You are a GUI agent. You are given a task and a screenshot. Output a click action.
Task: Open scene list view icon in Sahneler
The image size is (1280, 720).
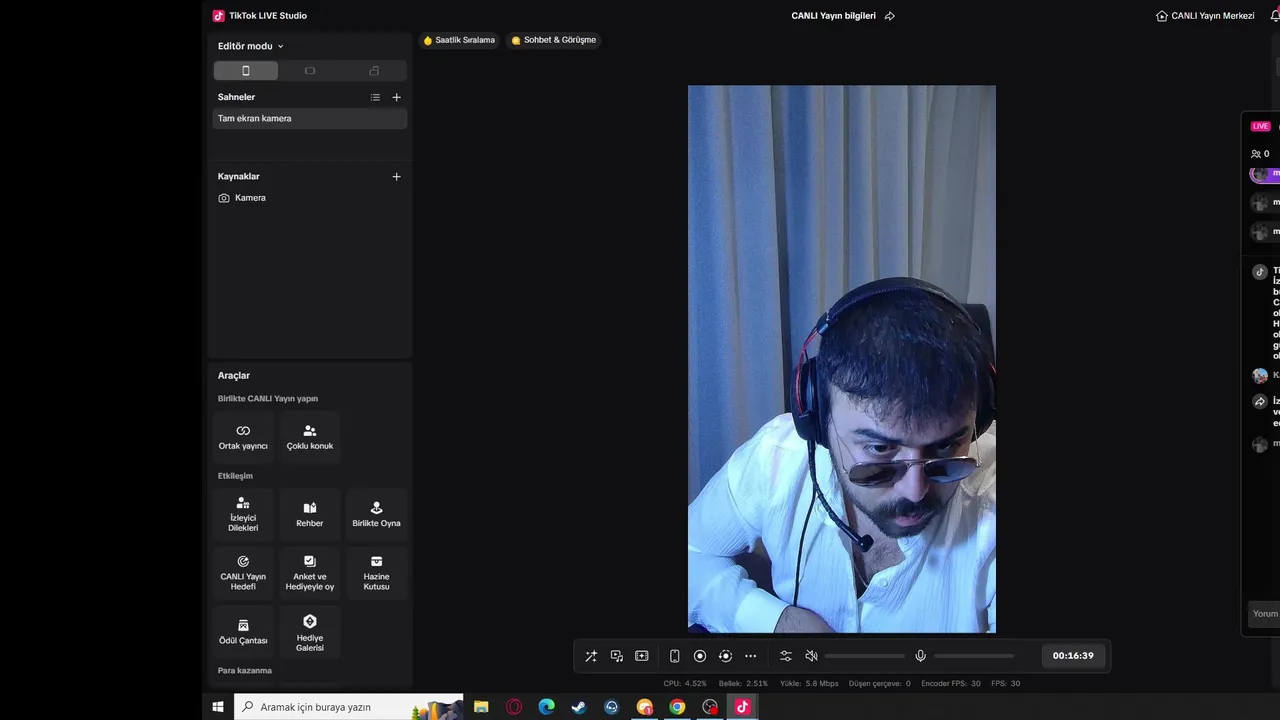(x=375, y=97)
